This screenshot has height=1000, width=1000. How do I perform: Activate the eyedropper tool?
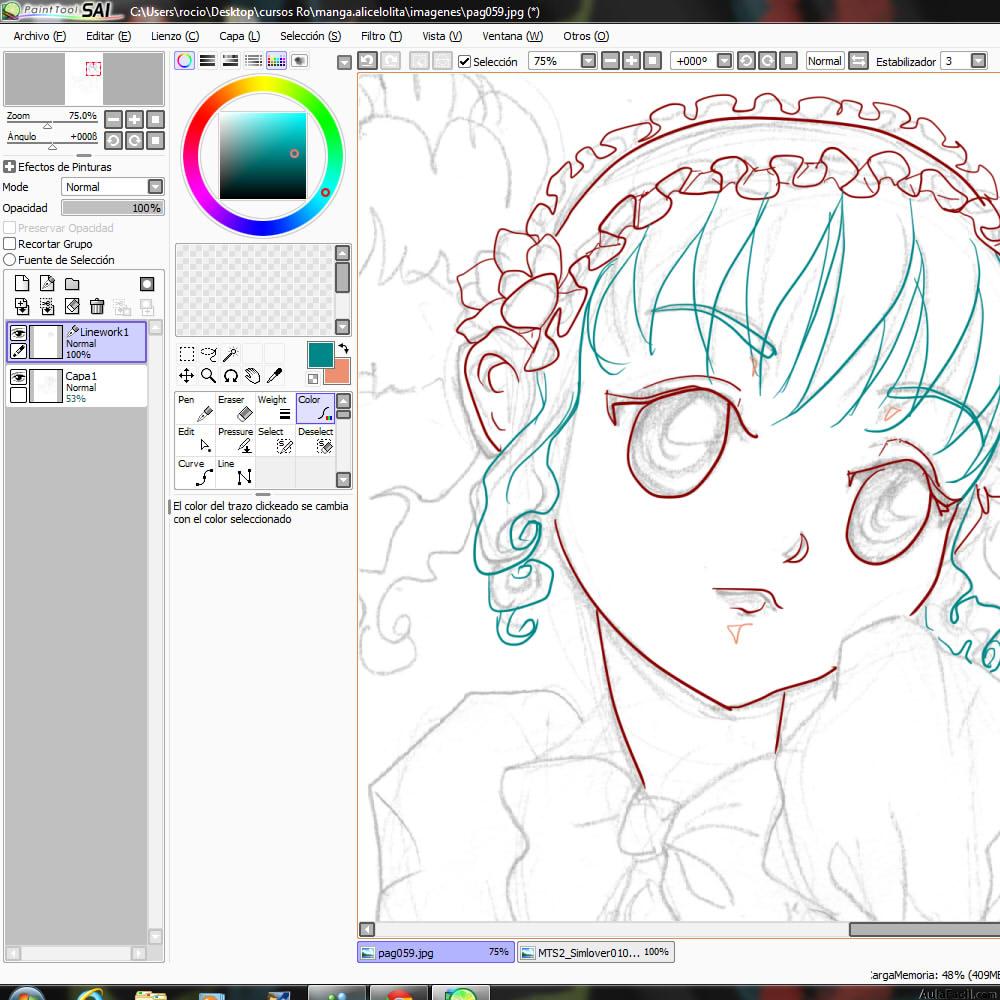click(274, 376)
